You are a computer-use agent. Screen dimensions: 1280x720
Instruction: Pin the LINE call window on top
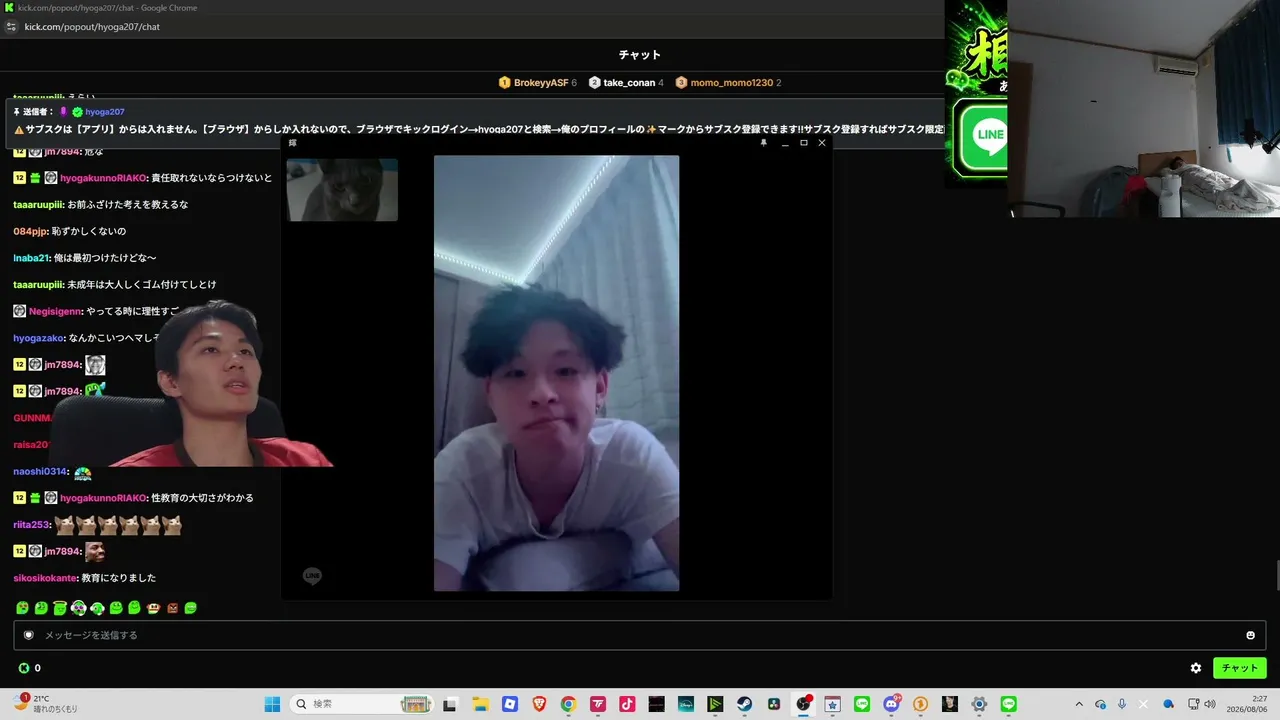[x=764, y=143]
